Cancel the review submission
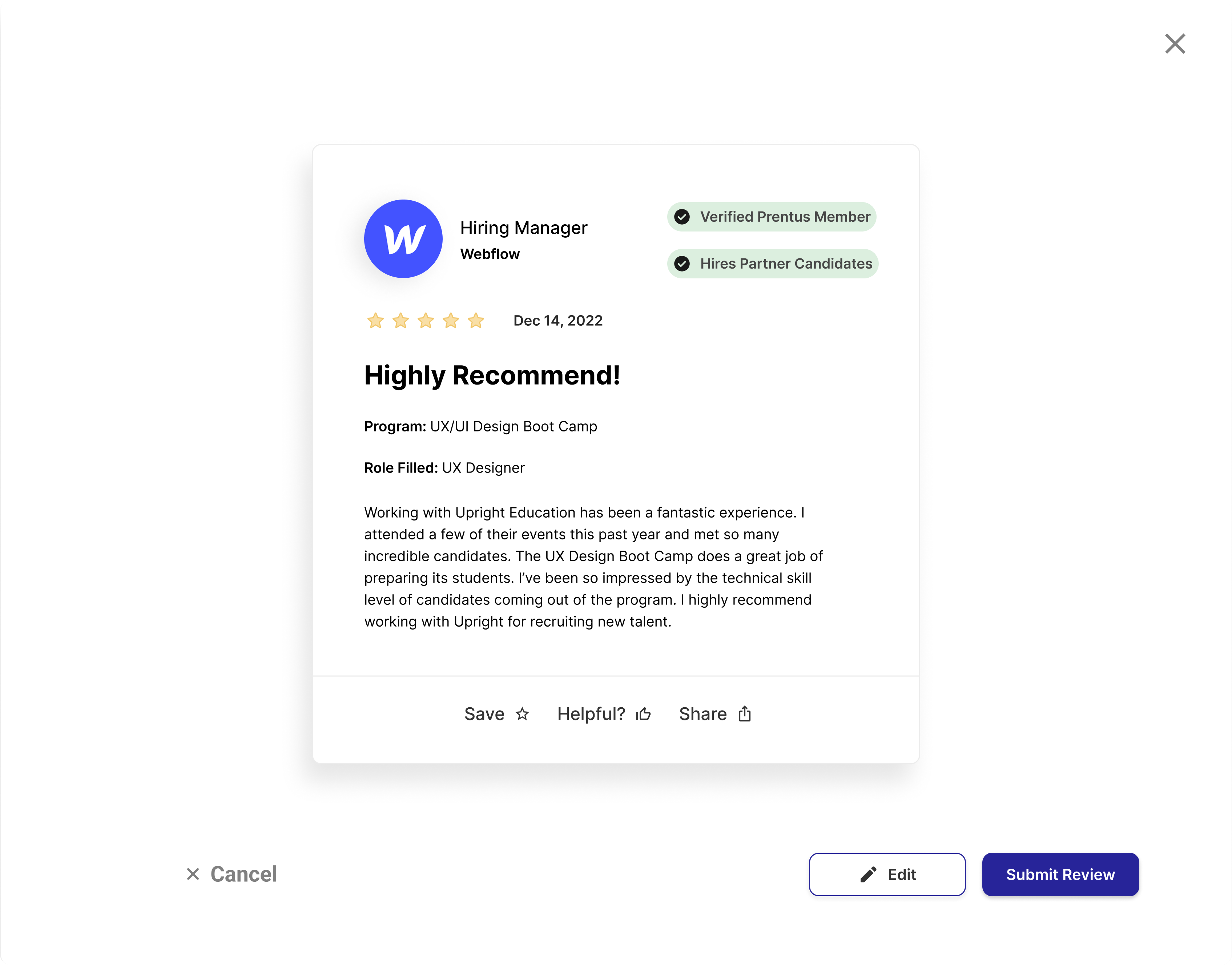Image resolution: width=1232 pixels, height=965 pixels. click(231, 874)
